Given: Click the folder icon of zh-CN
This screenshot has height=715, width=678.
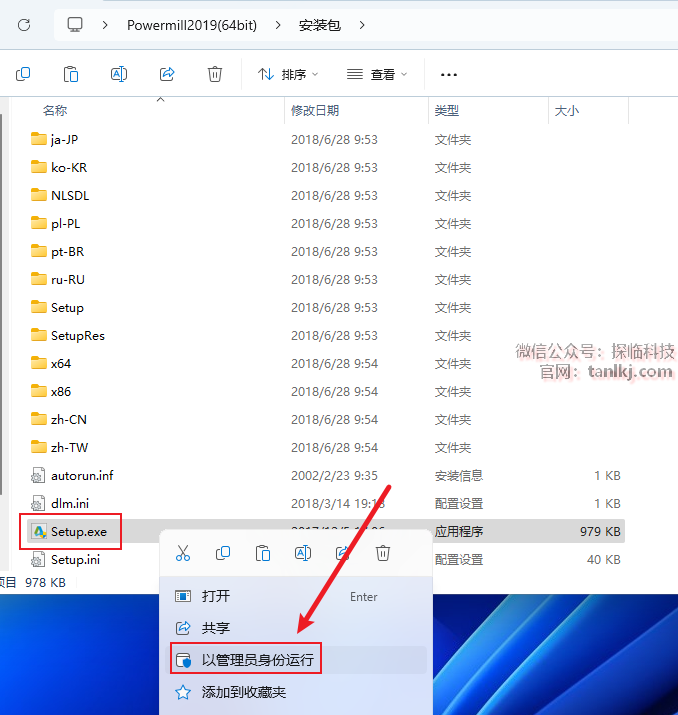Looking at the screenshot, I should tap(39, 419).
